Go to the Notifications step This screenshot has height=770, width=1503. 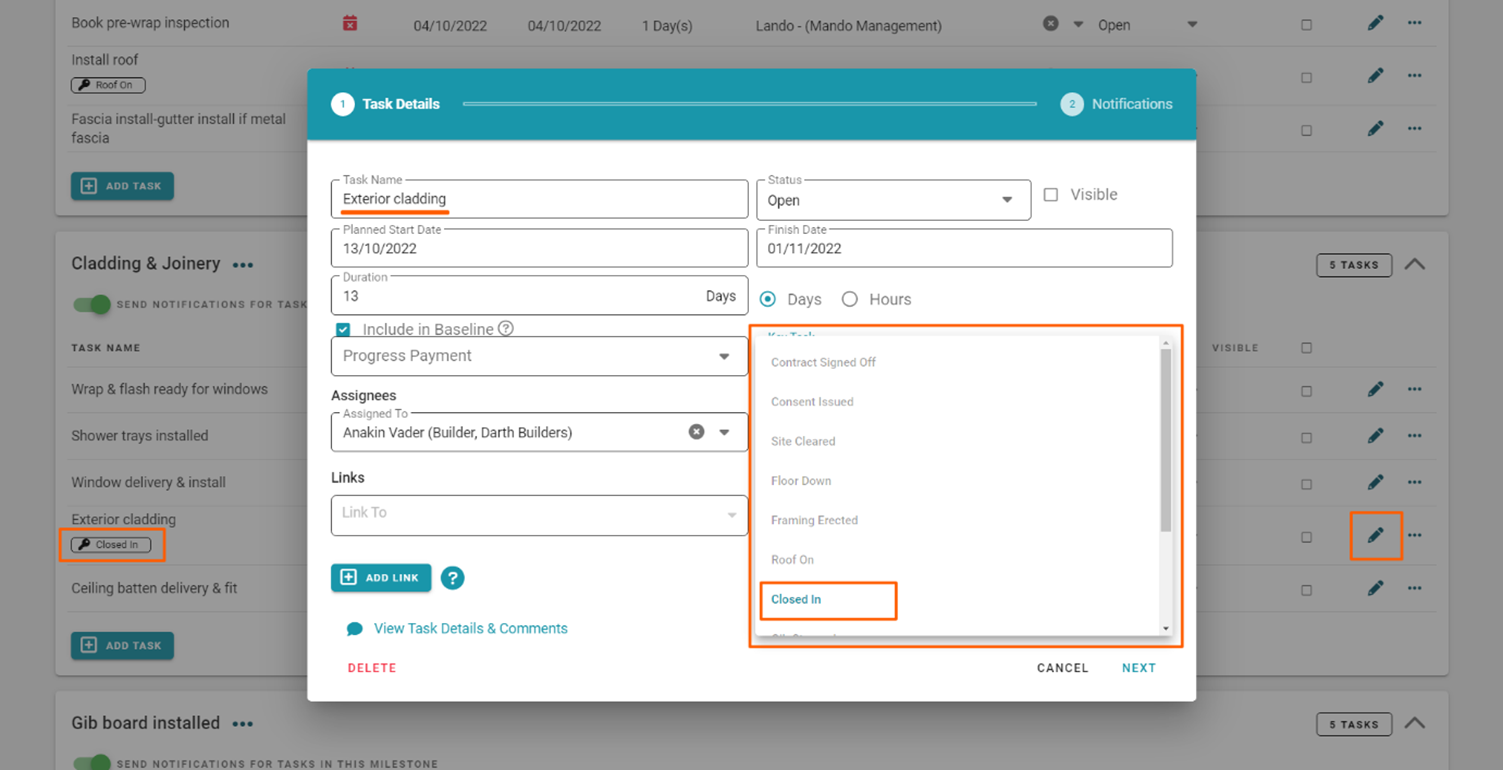coord(1116,104)
